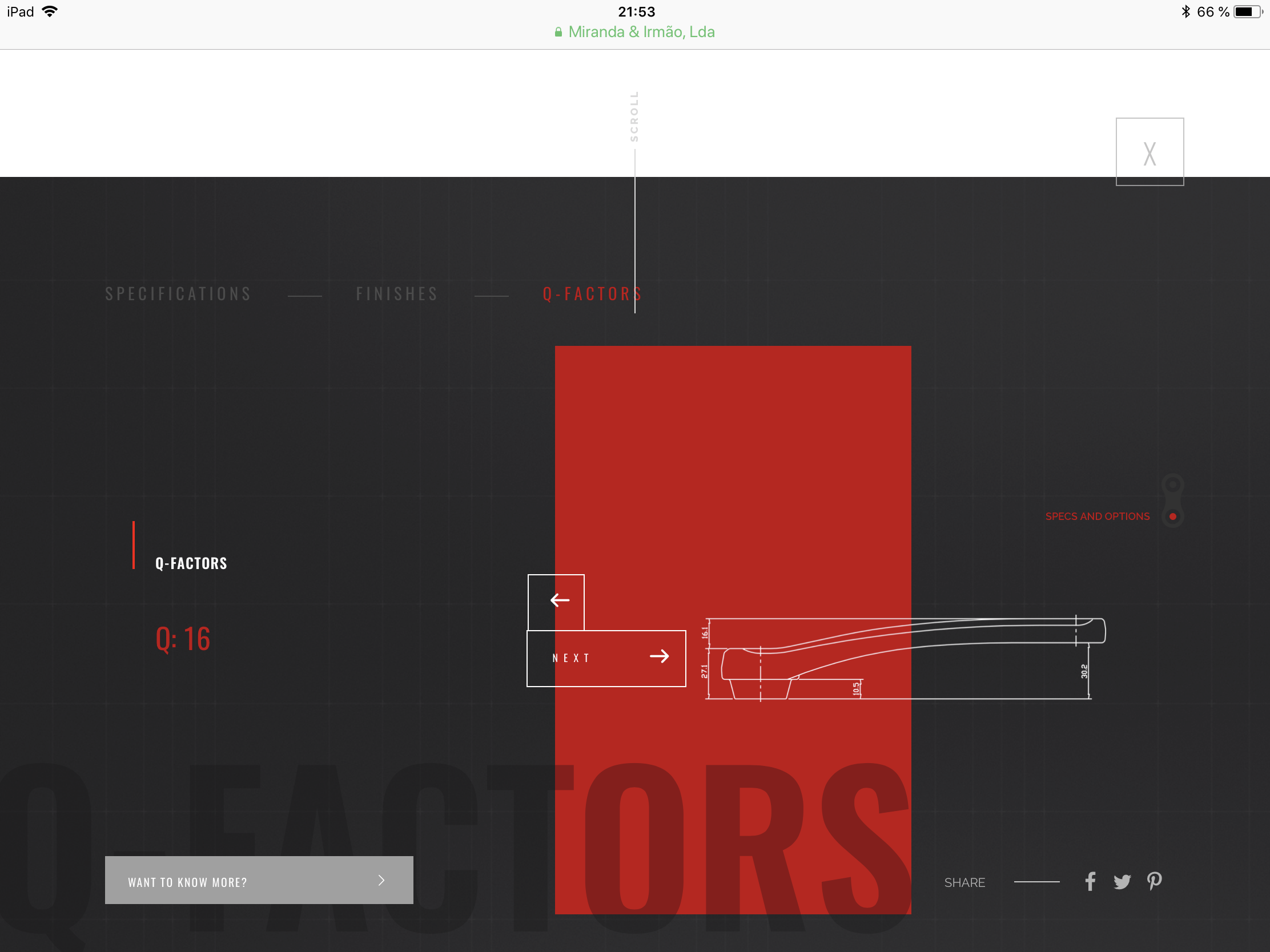1270x952 pixels.
Task: Expand chevron on Want to know more
Action: point(382,880)
